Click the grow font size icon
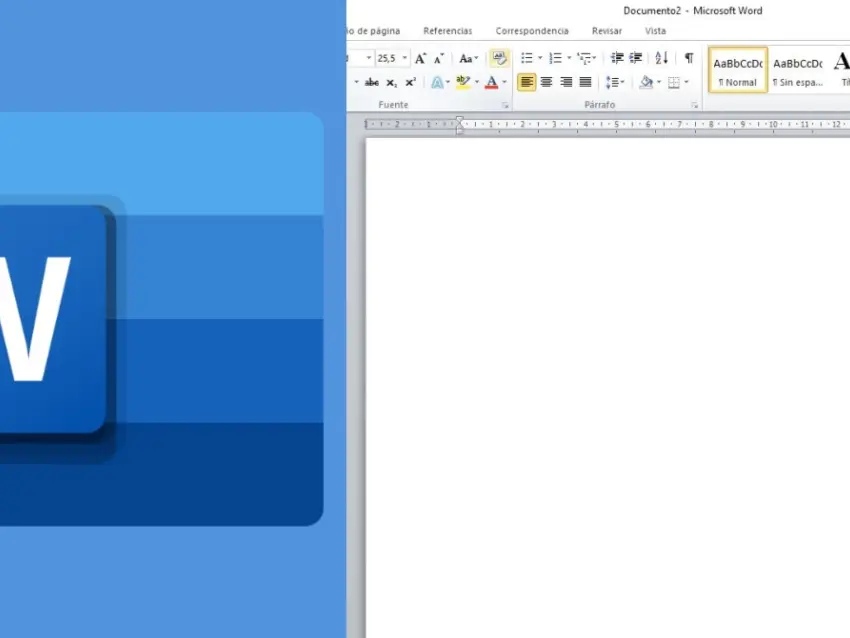 click(x=421, y=59)
